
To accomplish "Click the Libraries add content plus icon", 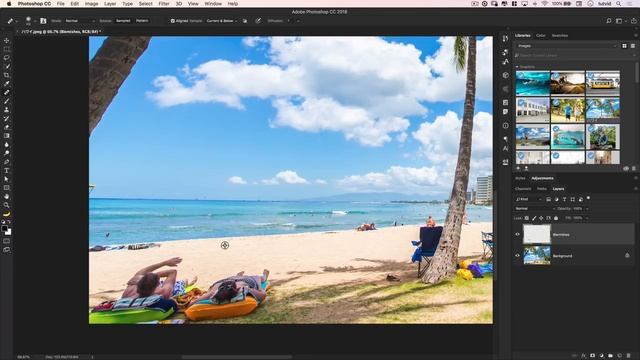I will point(518,168).
